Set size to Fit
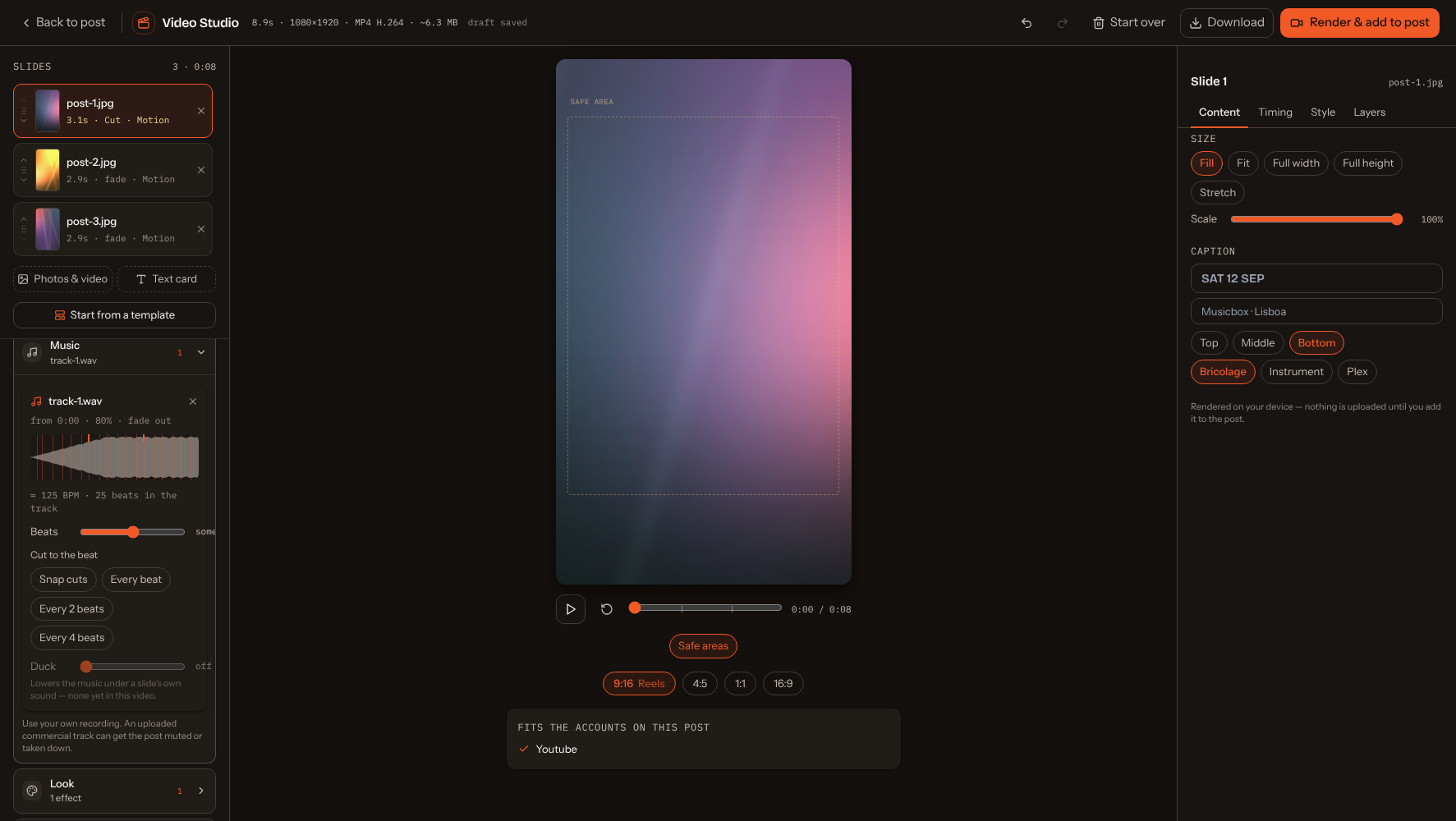The image size is (1456, 821). pyautogui.click(x=1243, y=163)
